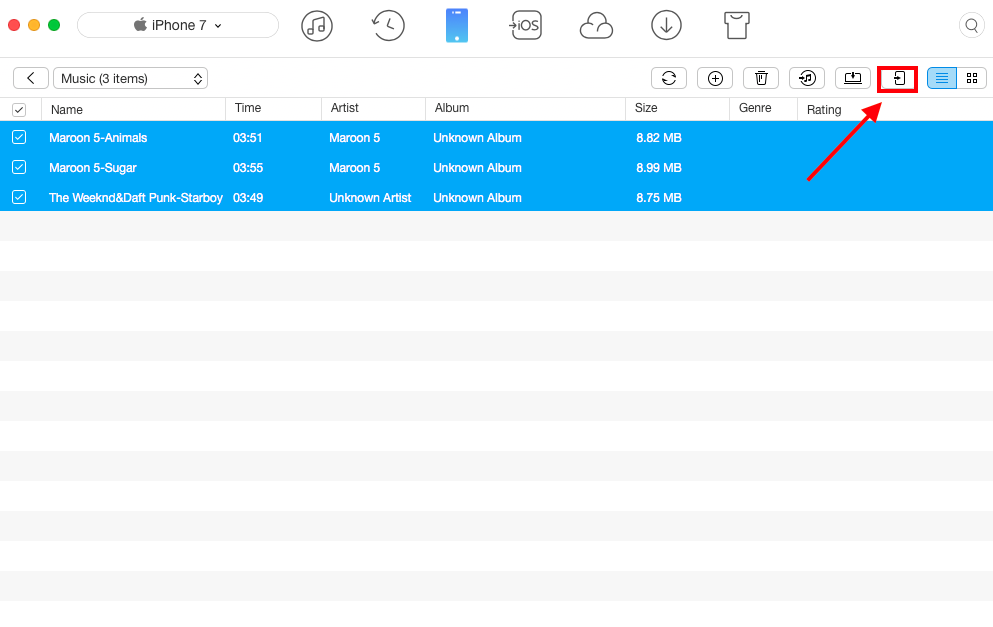Click Maroon 5 artist in Animals row
This screenshot has width=993, height=627.
coord(355,137)
